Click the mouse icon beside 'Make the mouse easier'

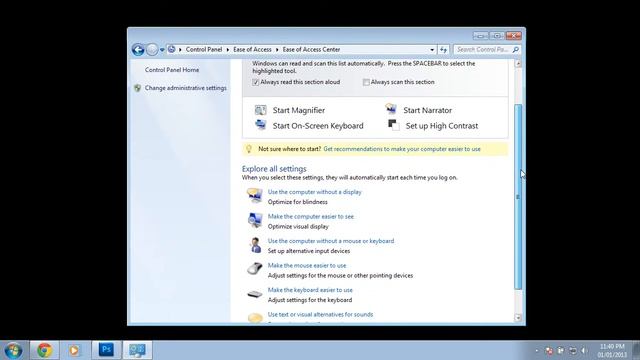click(x=255, y=269)
